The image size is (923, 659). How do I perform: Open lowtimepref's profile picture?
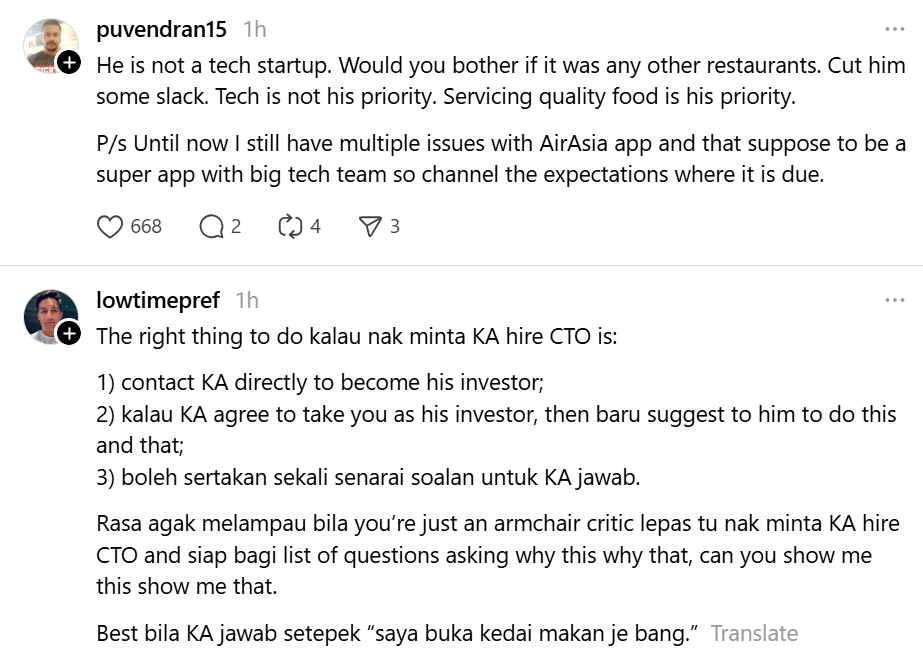[48, 315]
